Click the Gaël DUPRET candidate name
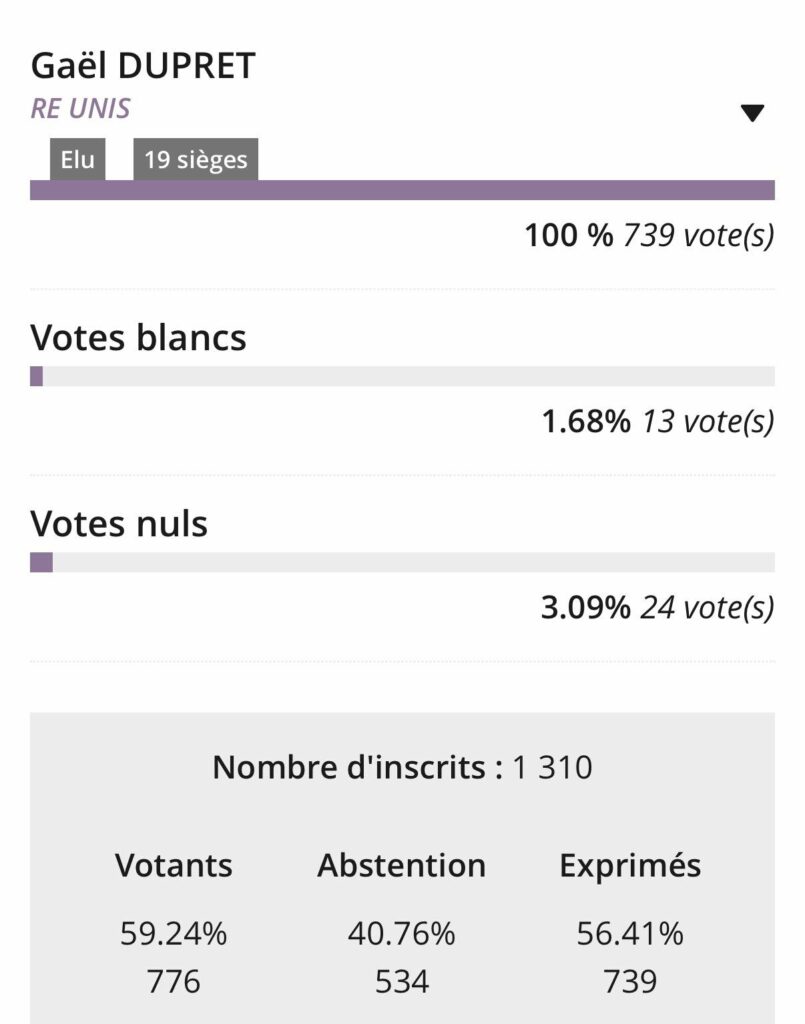The height and width of the screenshot is (1024, 805). (143, 66)
